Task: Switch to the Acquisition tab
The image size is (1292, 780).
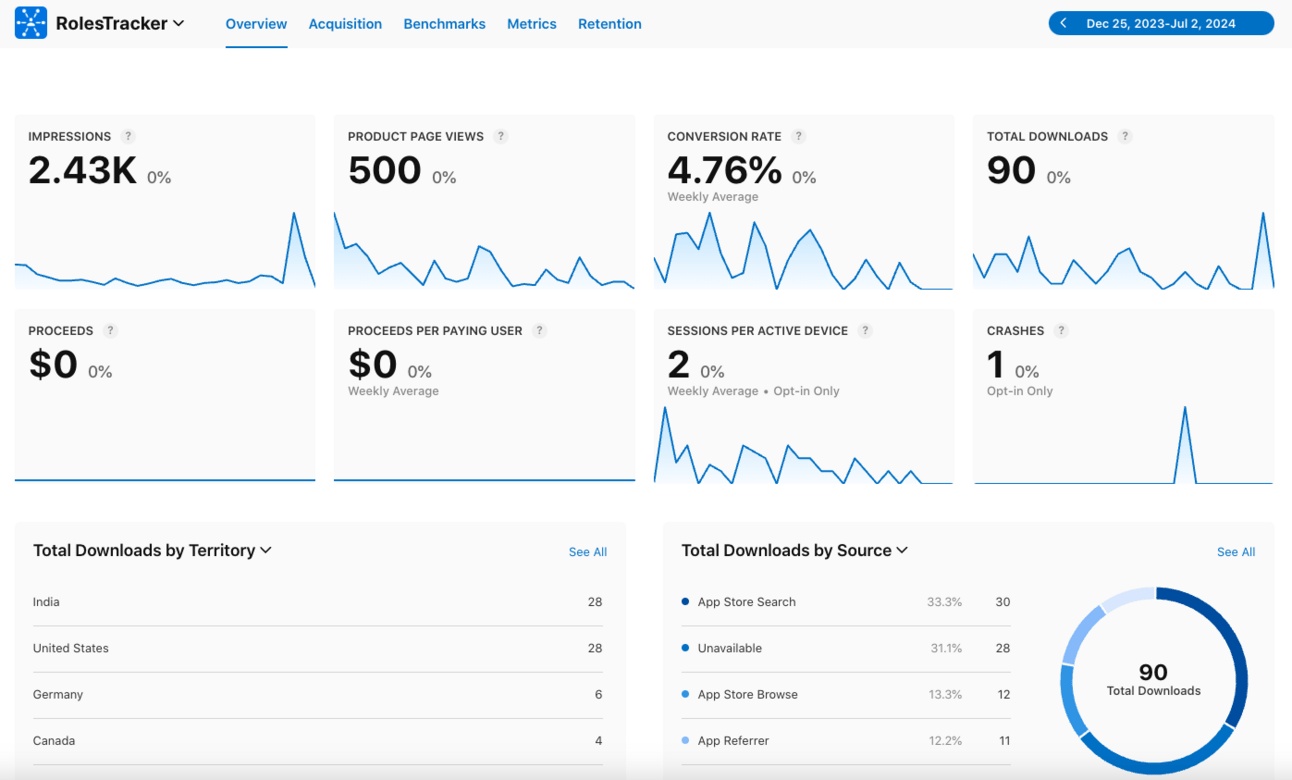Action: tap(345, 24)
